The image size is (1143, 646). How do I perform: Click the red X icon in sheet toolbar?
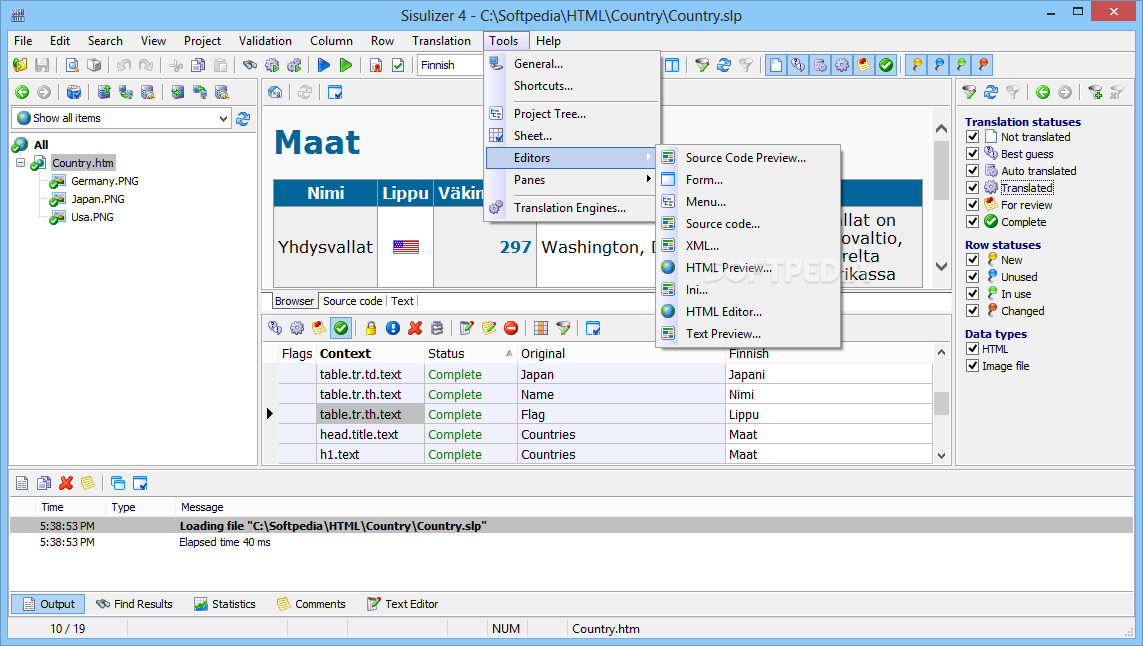click(415, 328)
